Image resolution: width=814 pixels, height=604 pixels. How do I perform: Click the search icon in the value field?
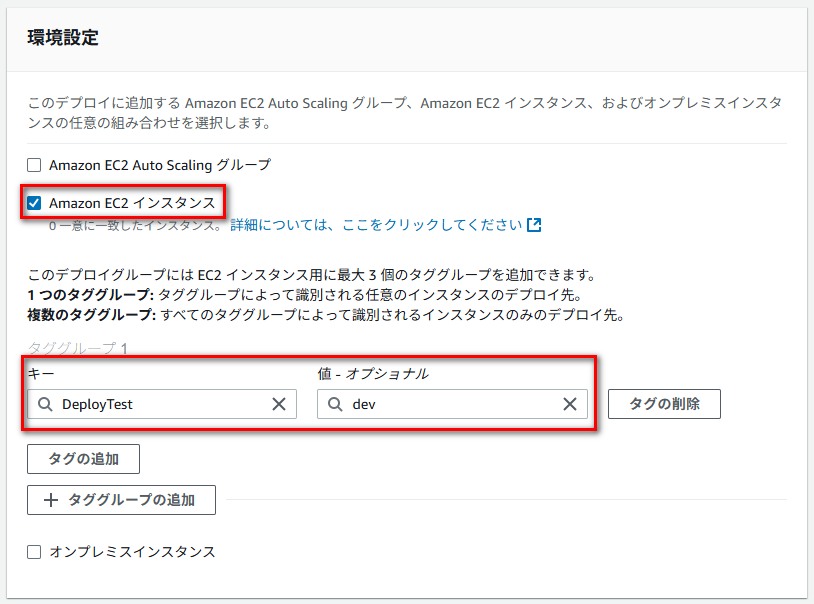(x=335, y=404)
